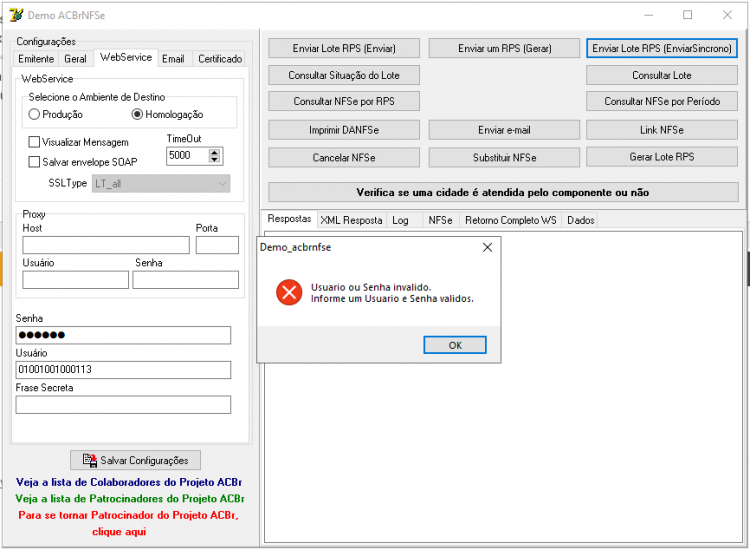This screenshot has width=750, height=550.
Task: Click the masked Senha password field
Action: [123, 335]
